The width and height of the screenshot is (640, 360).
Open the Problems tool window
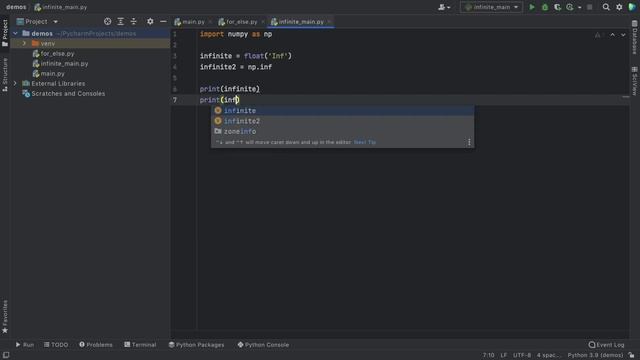click(96, 345)
